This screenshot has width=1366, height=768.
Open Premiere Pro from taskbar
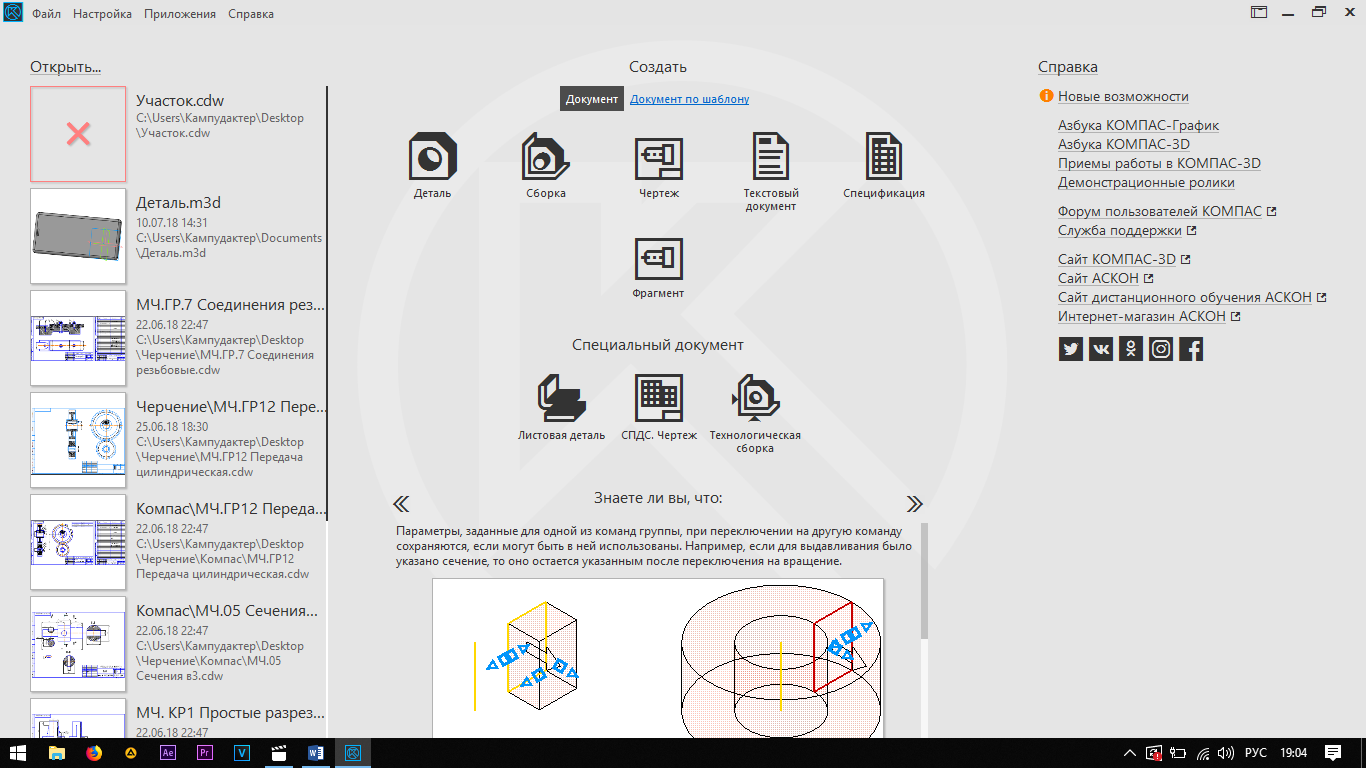(204, 753)
